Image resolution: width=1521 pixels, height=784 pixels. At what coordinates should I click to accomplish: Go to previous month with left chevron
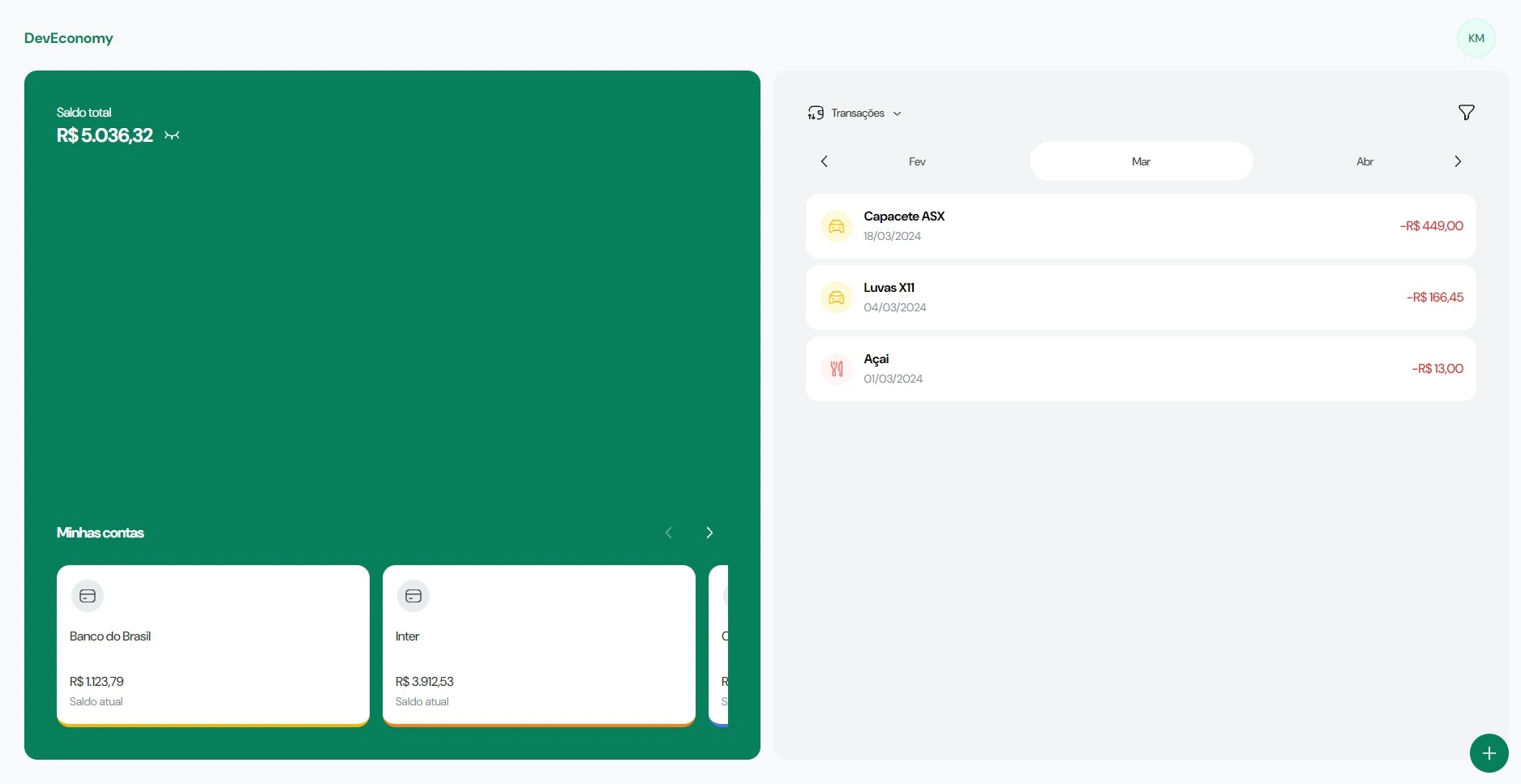click(825, 161)
